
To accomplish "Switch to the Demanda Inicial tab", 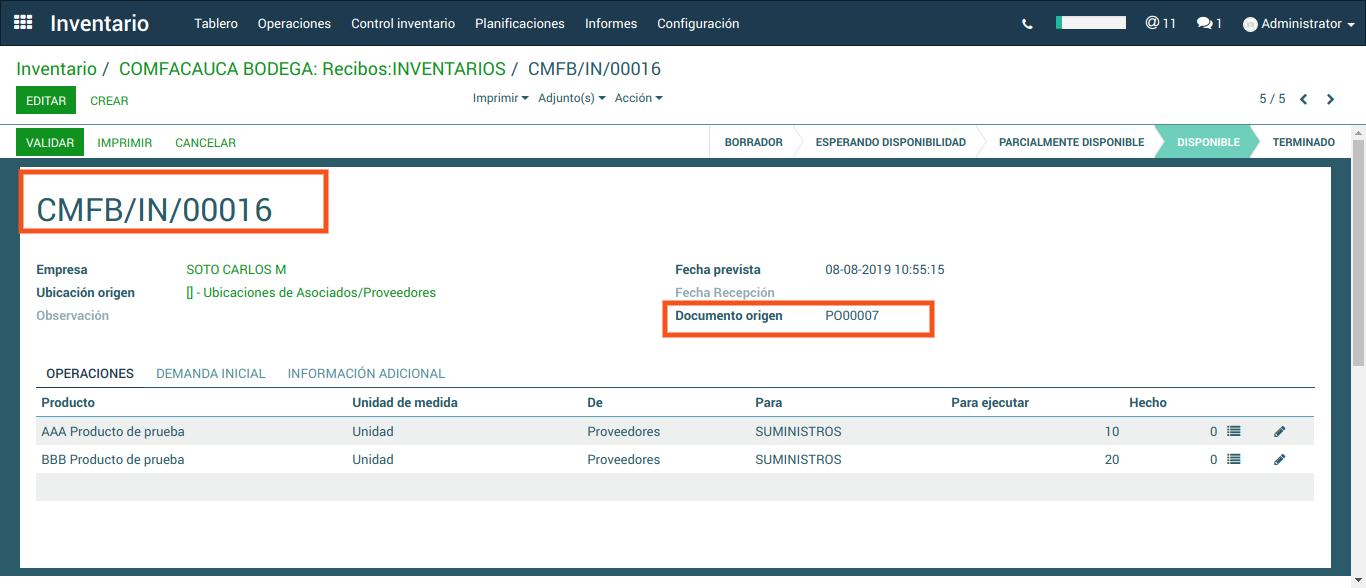I will point(210,374).
